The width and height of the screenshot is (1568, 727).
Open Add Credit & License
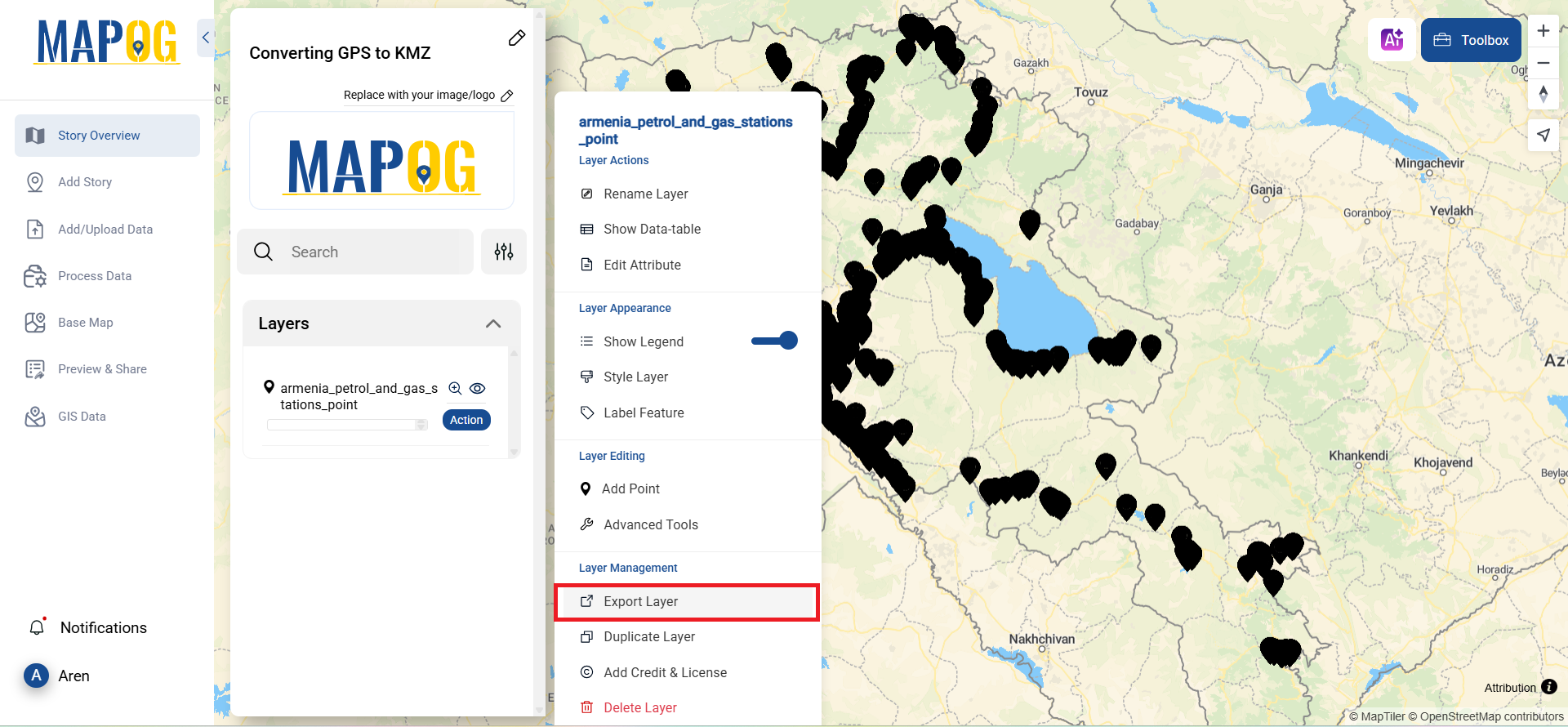[x=665, y=672]
